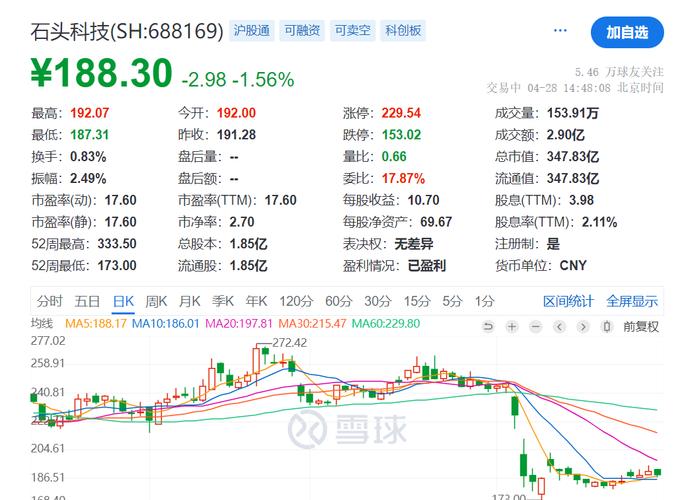The image size is (678, 500).
Task: Open the three-dot more options menu
Action: (560, 30)
